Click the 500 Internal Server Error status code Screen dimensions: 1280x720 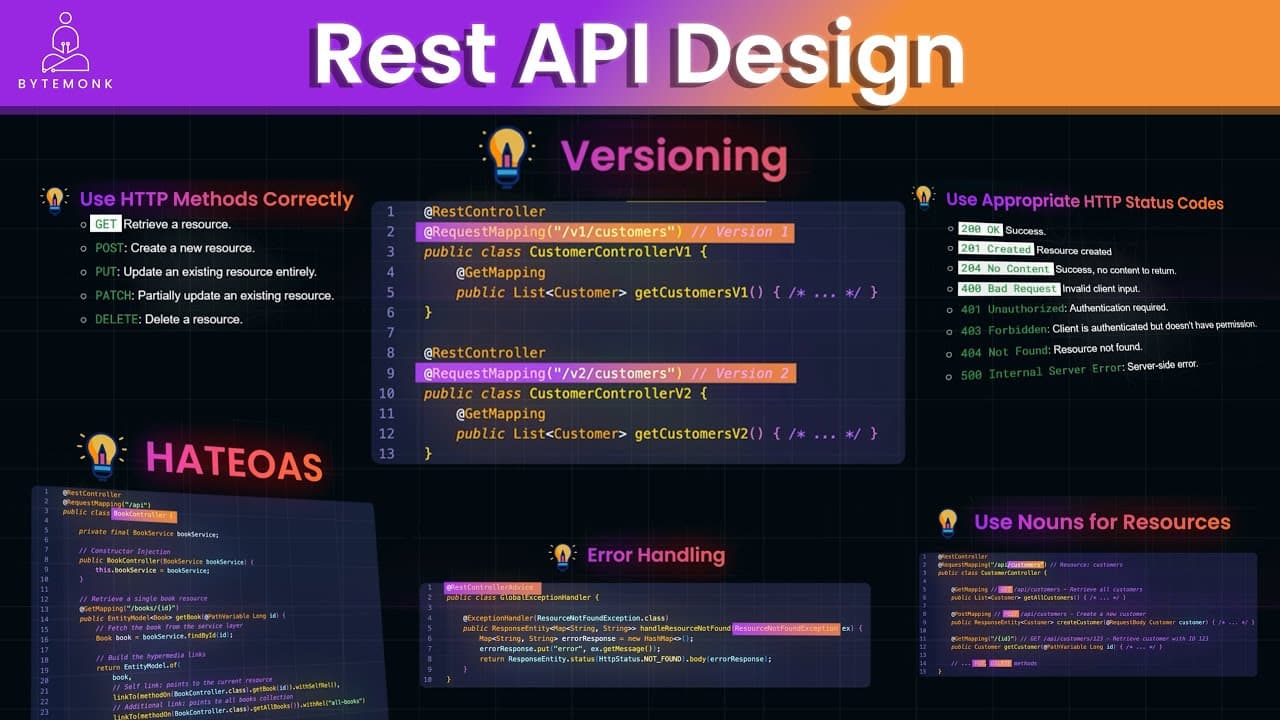click(1041, 372)
